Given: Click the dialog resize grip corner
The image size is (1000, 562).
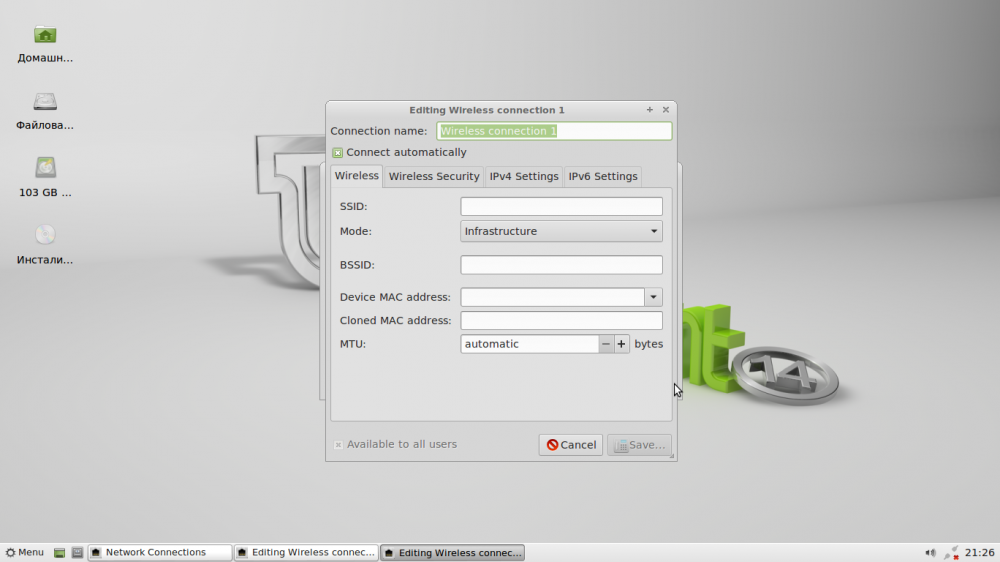Looking at the screenshot, I should (x=672, y=455).
